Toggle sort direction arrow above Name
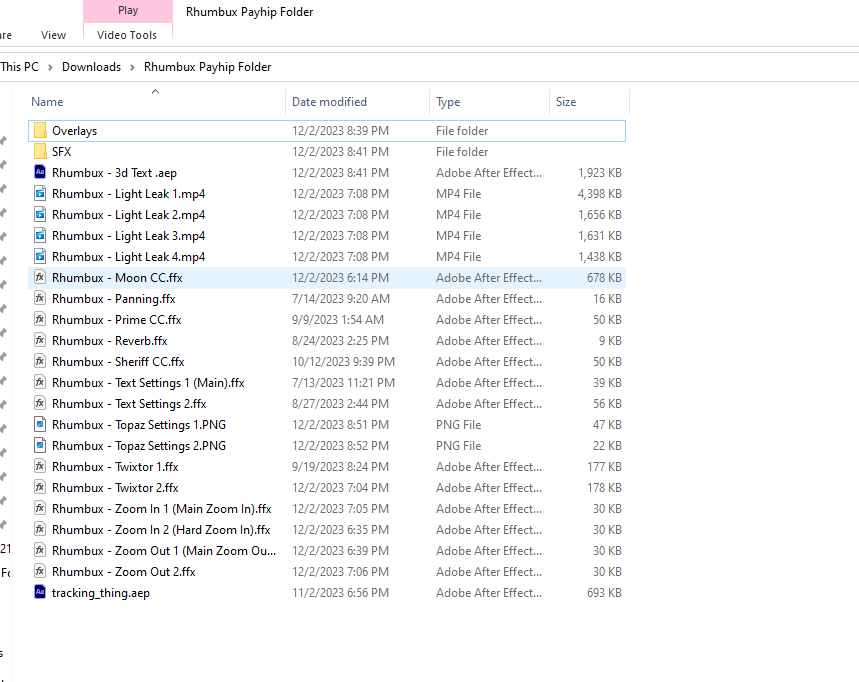This screenshot has height=682, width=859. (x=156, y=92)
